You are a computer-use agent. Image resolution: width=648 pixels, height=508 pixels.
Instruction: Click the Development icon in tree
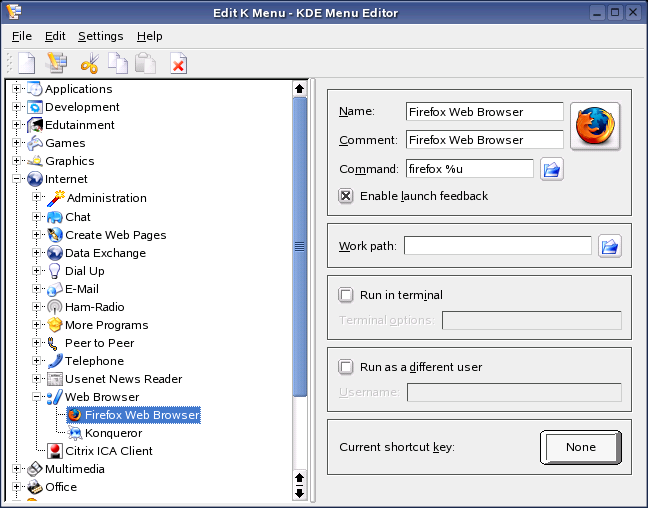pyautogui.click(x=35, y=107)
